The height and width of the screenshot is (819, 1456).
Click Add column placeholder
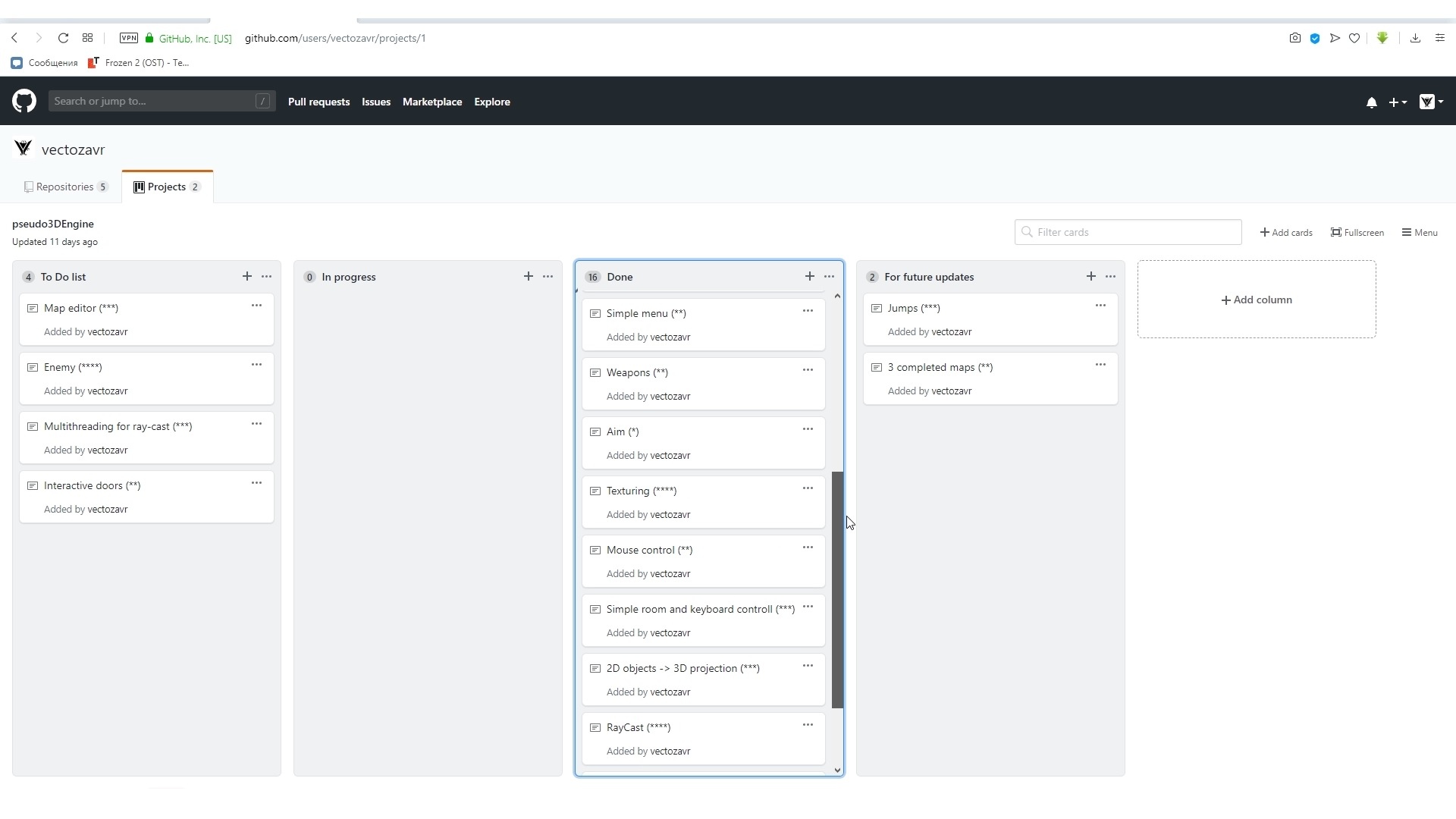point(1257,300)
